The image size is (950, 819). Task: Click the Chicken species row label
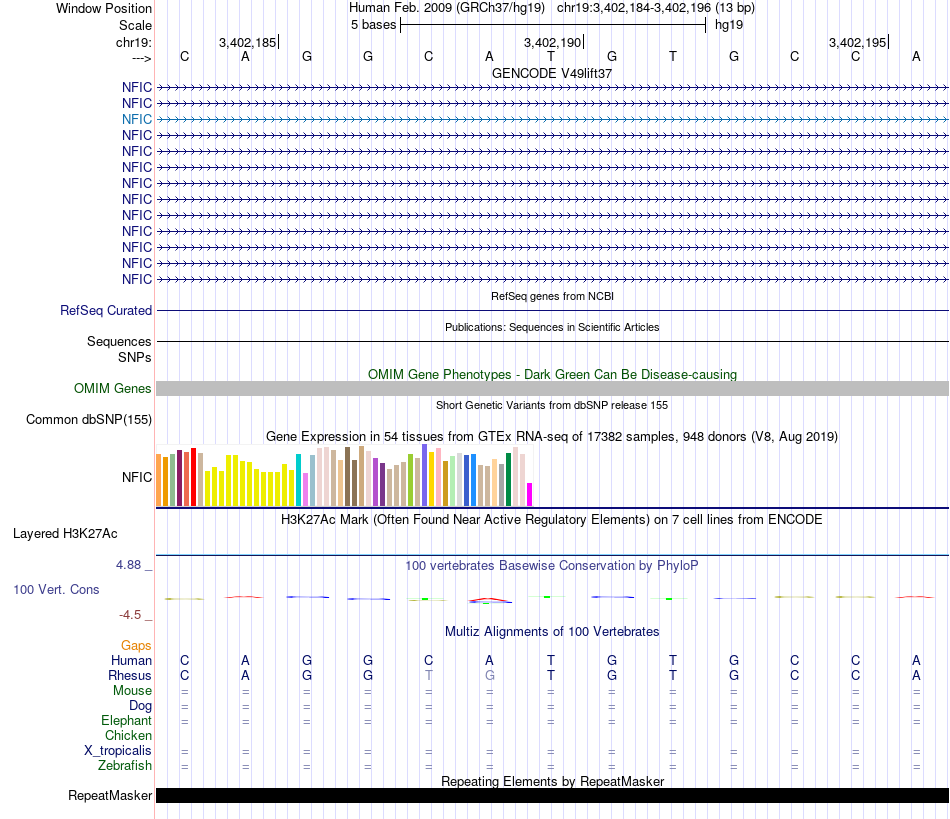128,735
